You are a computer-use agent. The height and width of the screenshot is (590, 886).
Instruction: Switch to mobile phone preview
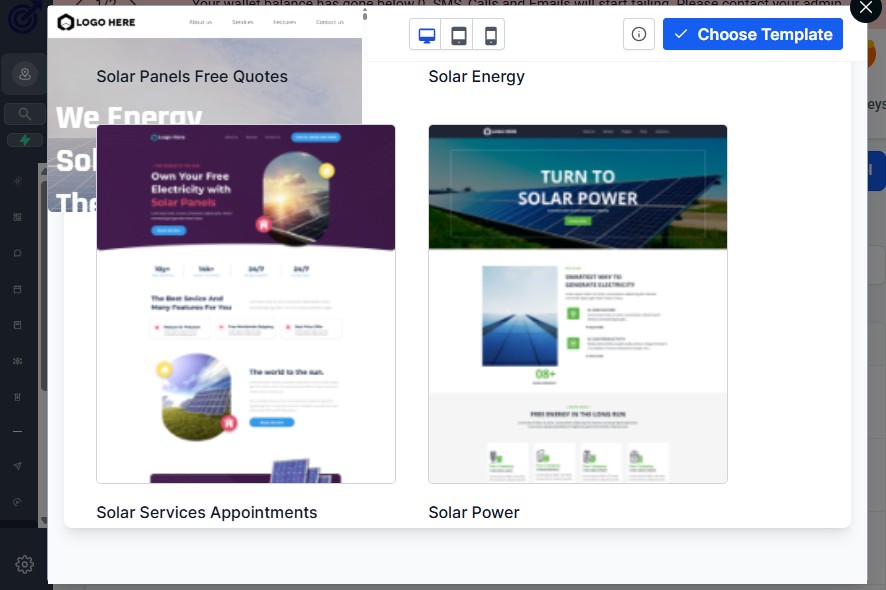490,34
